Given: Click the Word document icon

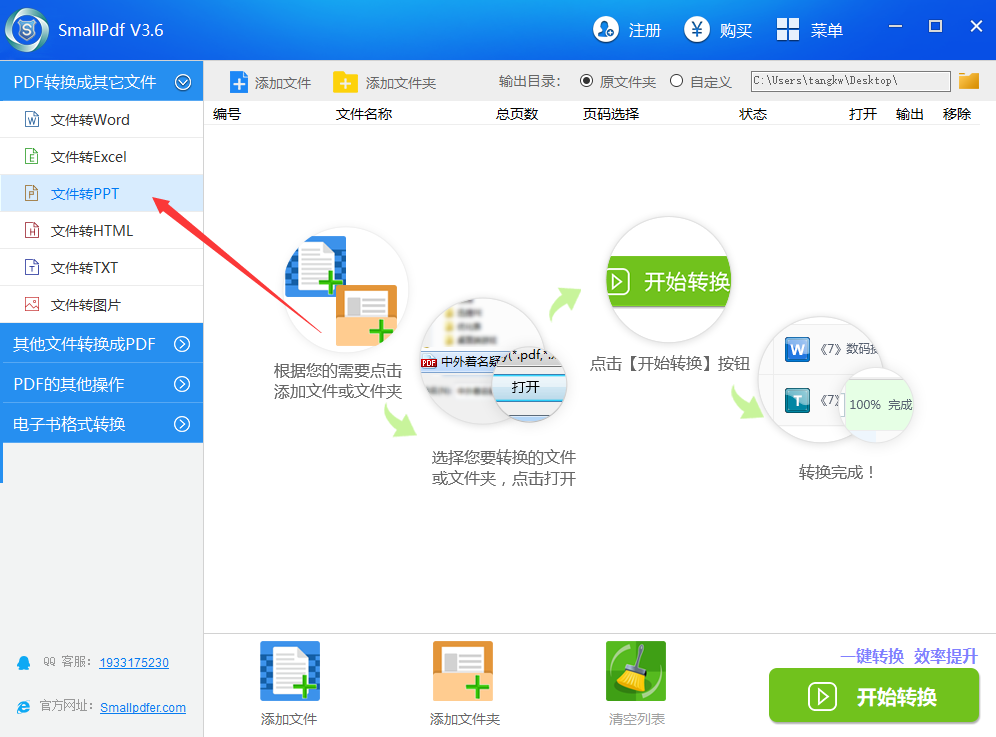Looking at the screenshot, I should click(32, 119).
